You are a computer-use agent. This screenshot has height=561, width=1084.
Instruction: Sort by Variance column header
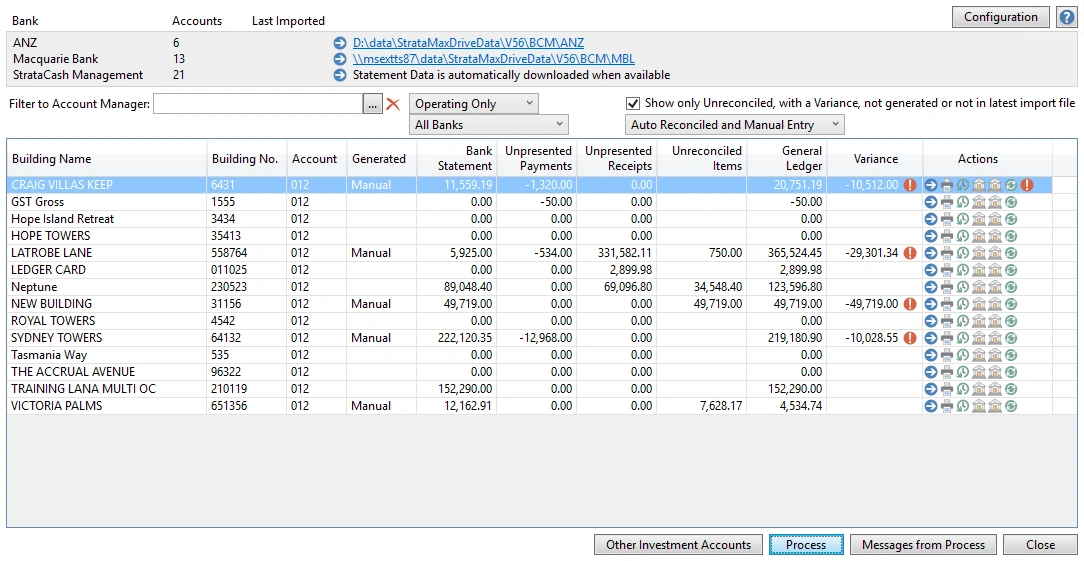click(x=875, y=158)
